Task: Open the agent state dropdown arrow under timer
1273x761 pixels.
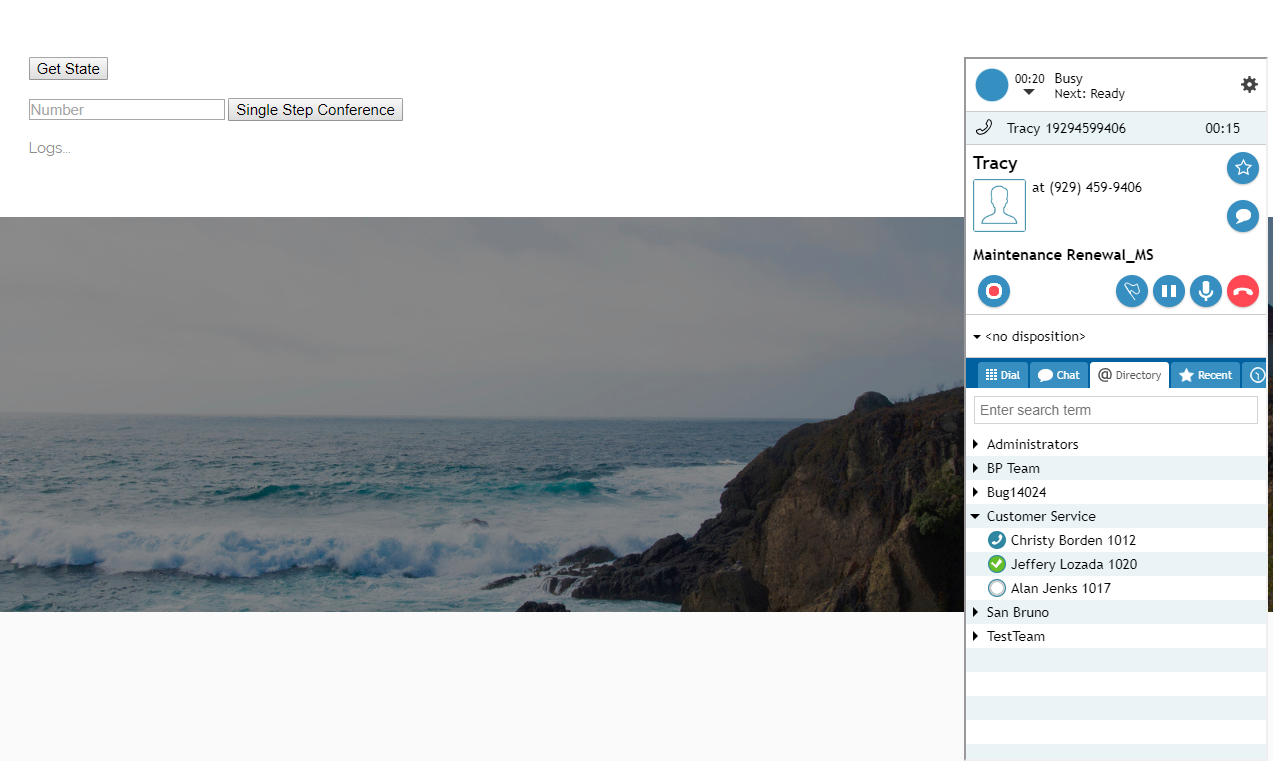Action: [1029, 93]
